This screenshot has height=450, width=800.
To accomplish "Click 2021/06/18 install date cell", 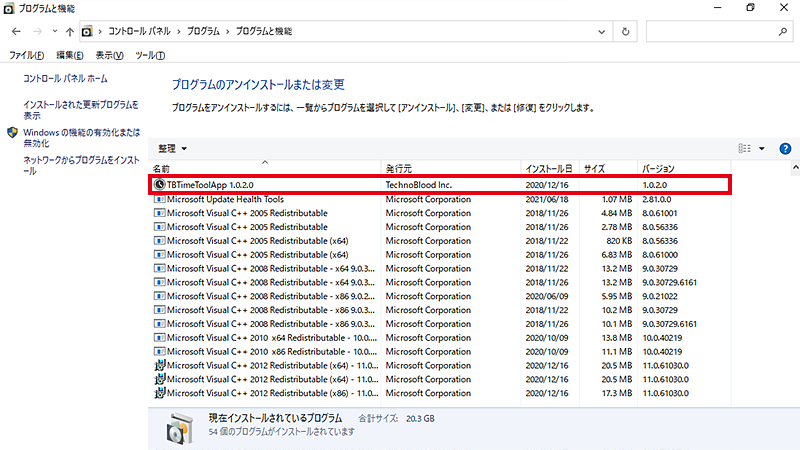I will 547,199.
